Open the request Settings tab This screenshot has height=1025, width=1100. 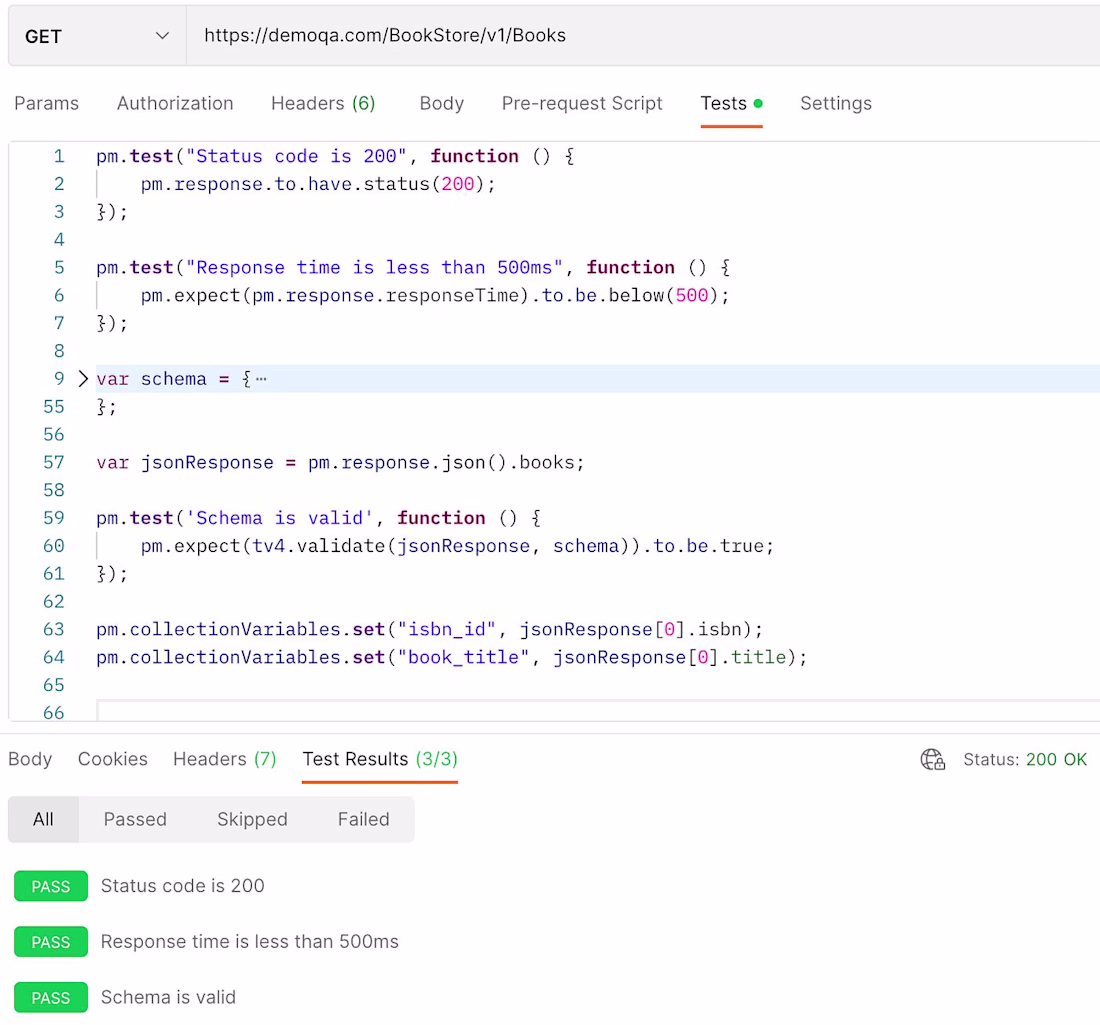pos(836,103)
